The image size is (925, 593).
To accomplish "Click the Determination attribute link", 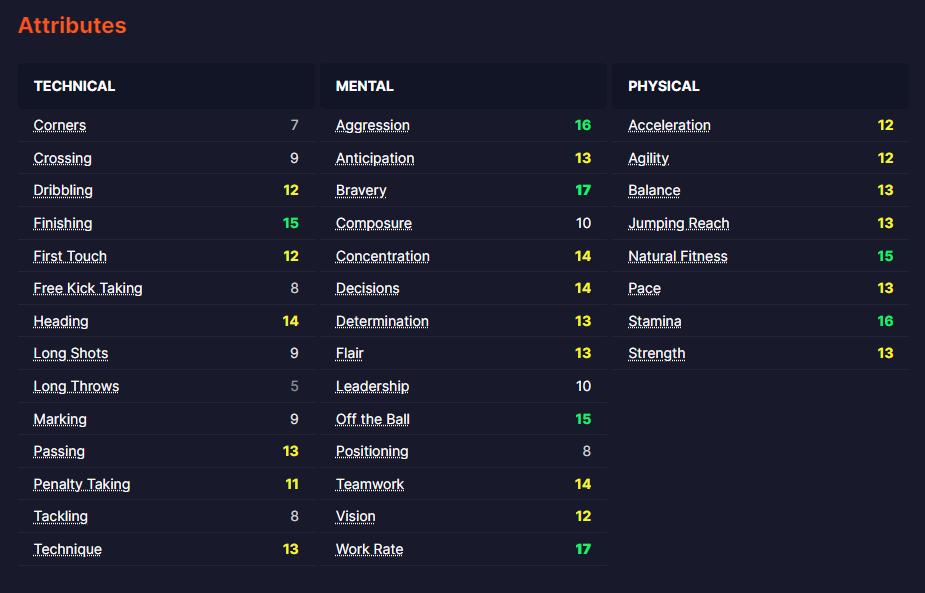I will pos(382,321).
